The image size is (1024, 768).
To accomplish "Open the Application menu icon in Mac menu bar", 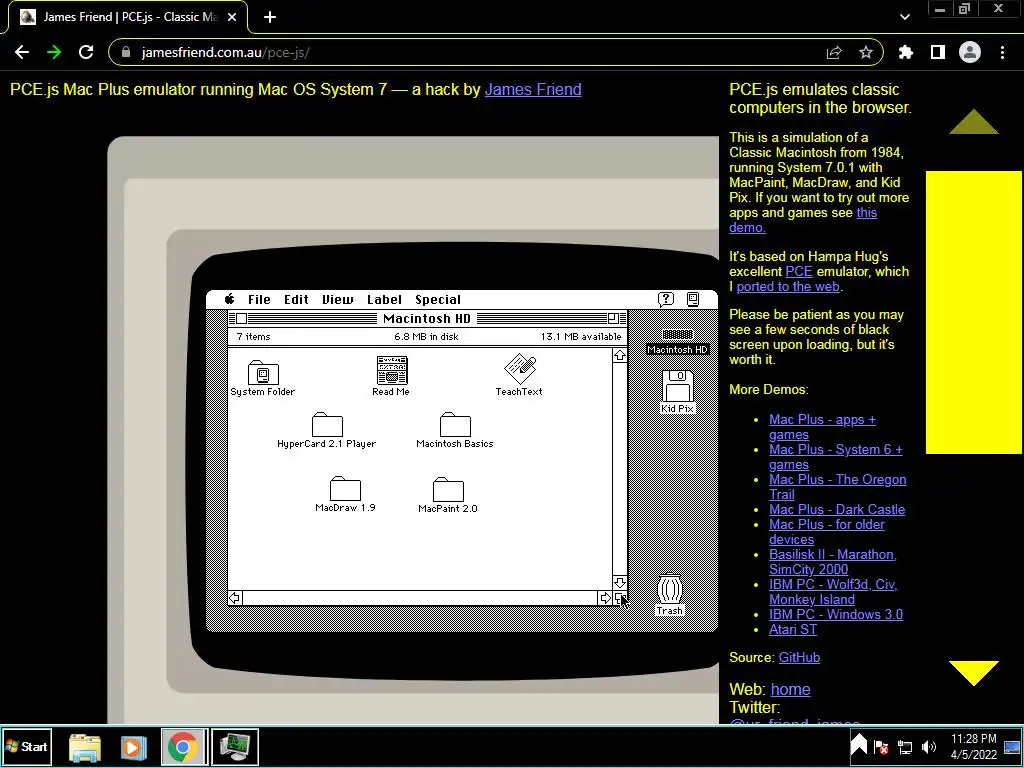I will [693, 299].
